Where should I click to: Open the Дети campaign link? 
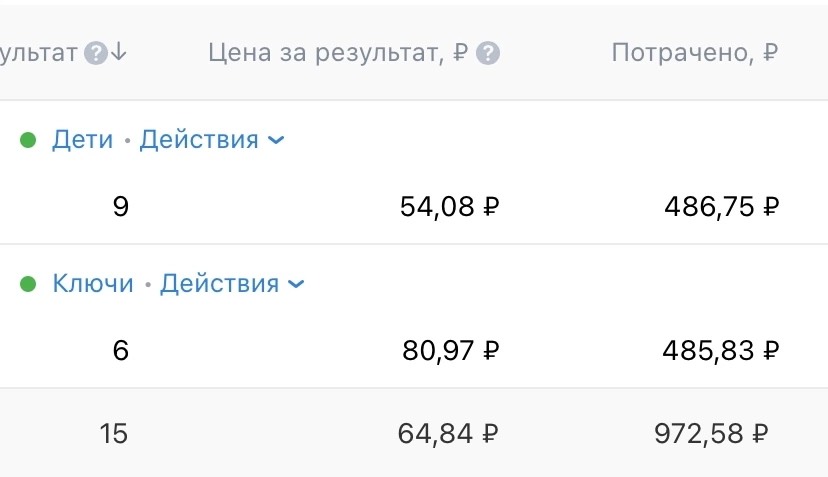82,140
